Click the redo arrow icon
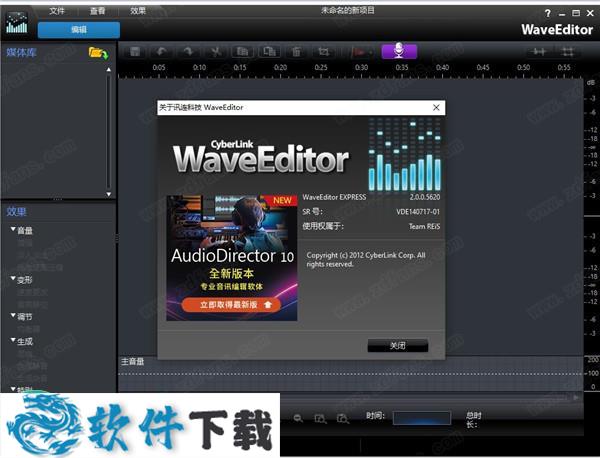The image size is (600, 458). [188, 51]
